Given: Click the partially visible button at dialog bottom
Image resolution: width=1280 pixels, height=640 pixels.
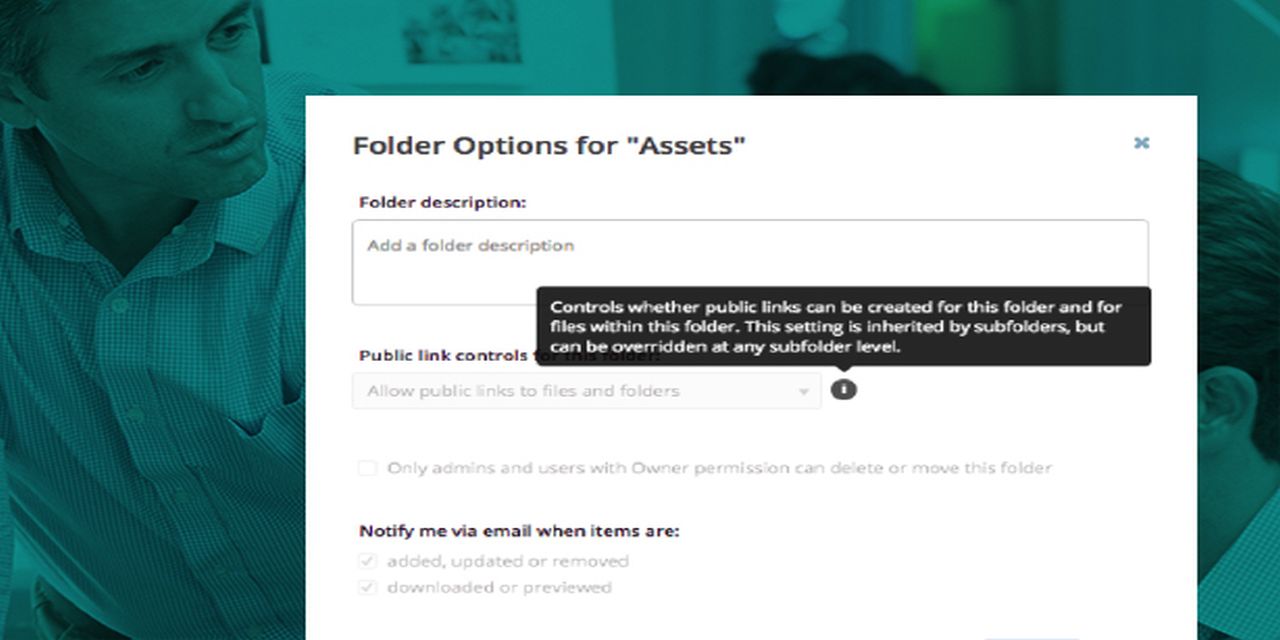Looking at the screenshot, I should [1030, 636].
